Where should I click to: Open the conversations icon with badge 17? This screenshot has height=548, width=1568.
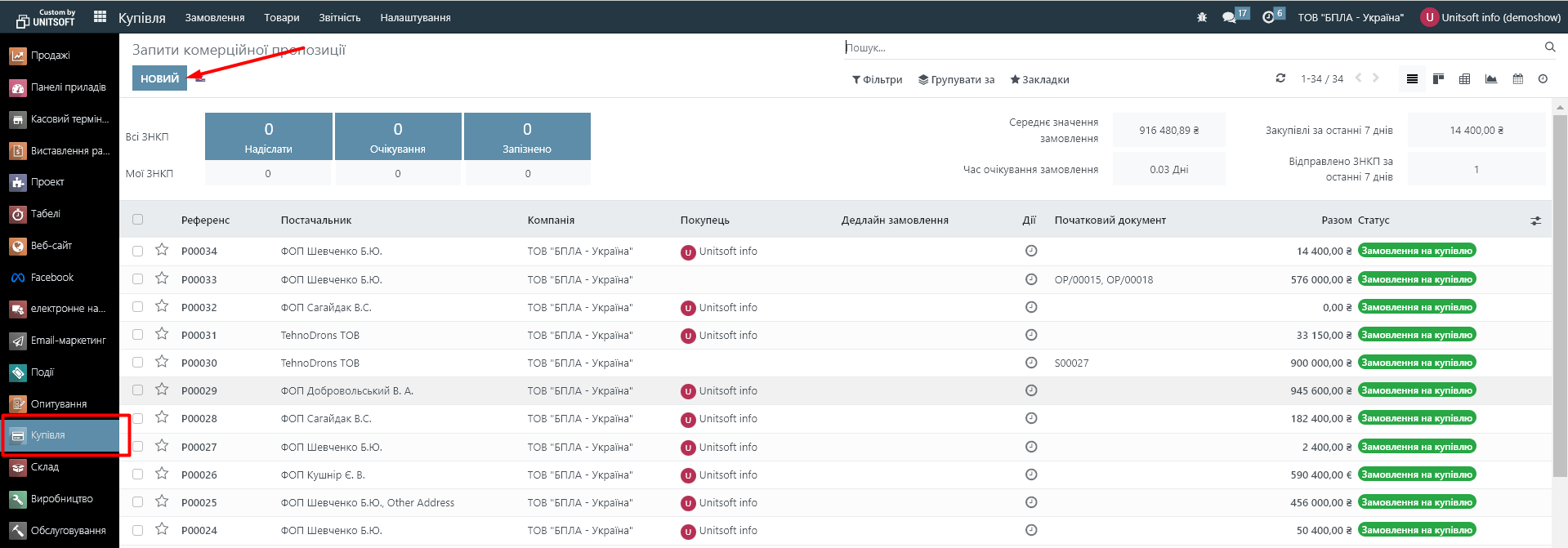[x=1229, y=17]
